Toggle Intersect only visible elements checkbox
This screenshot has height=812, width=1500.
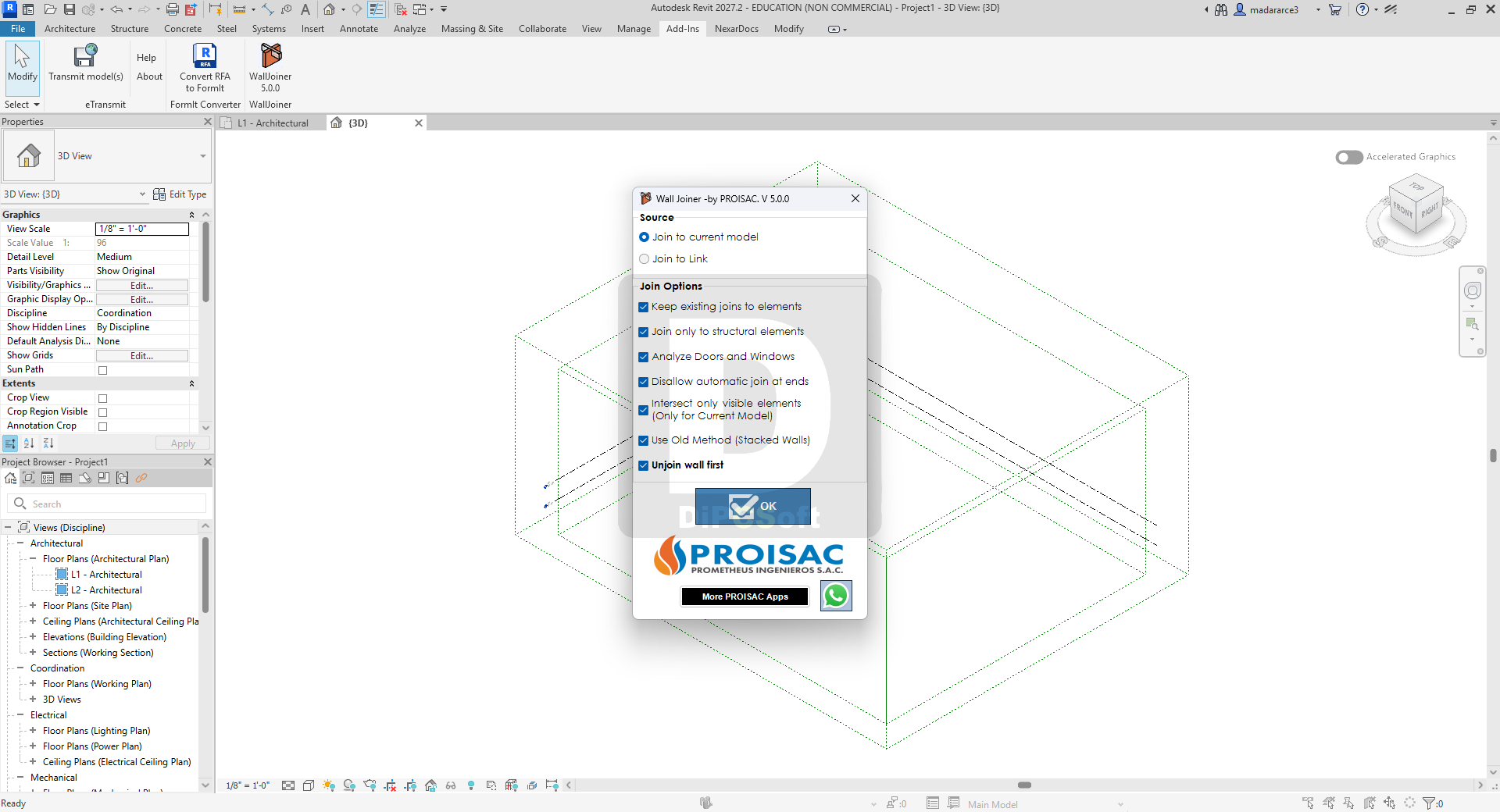click(644, 410)
